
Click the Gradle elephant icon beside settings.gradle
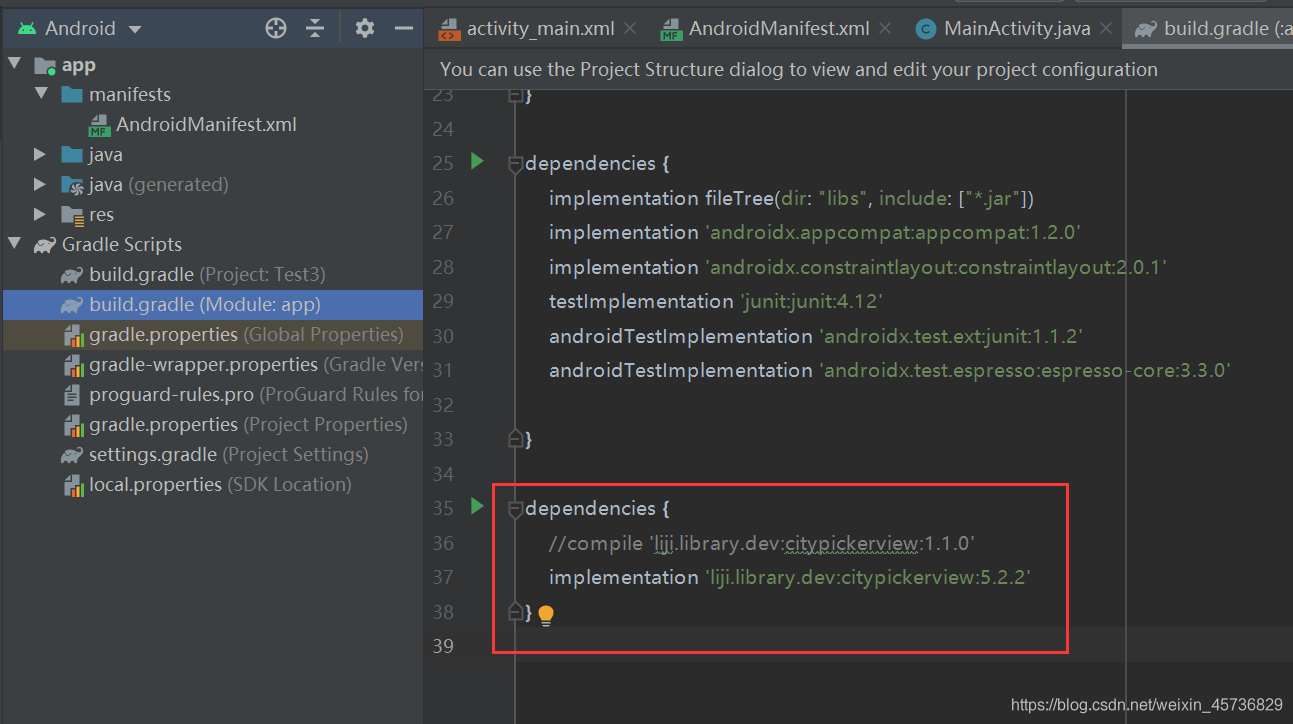(x=69, y=454)
